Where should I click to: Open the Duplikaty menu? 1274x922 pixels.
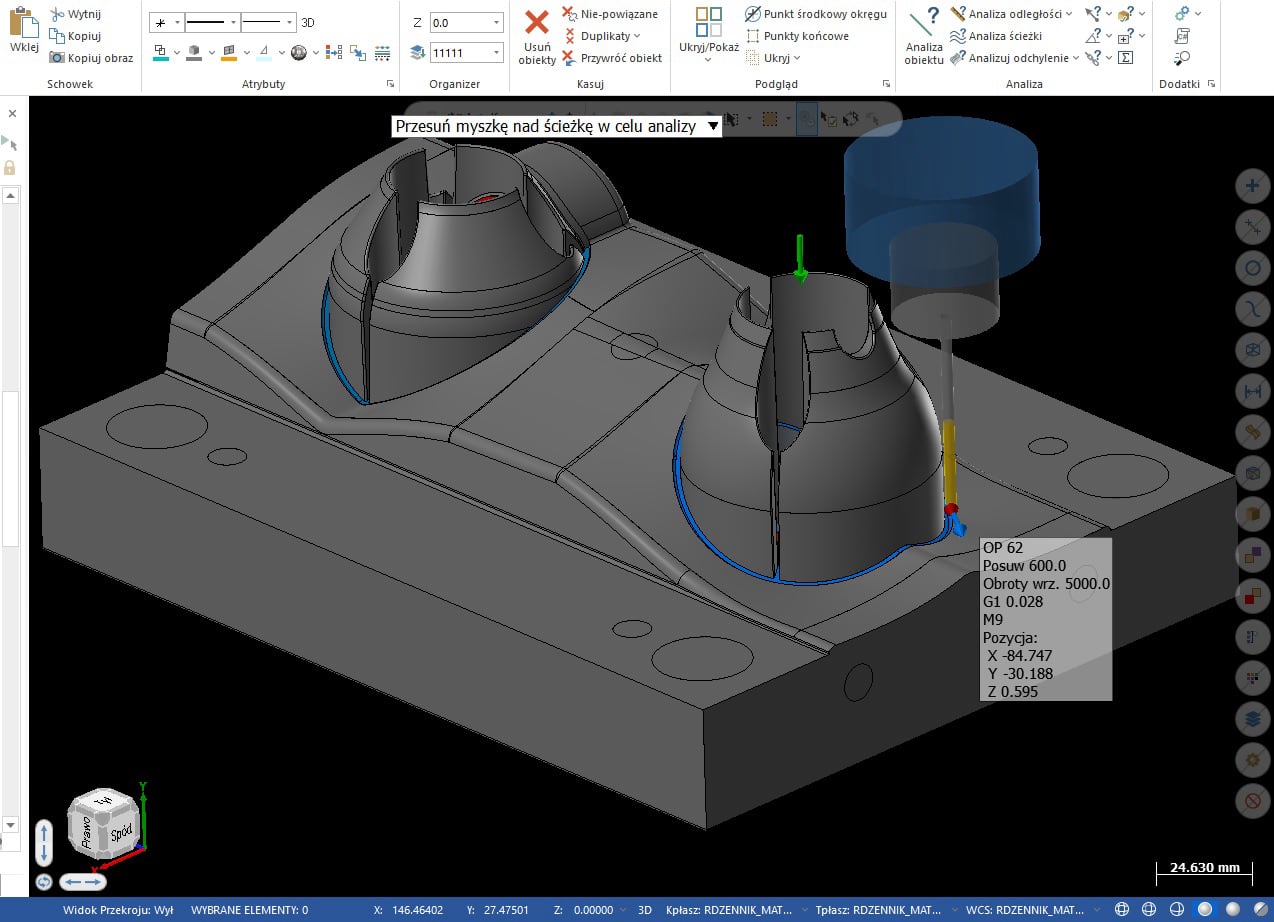tap(637, 36)
